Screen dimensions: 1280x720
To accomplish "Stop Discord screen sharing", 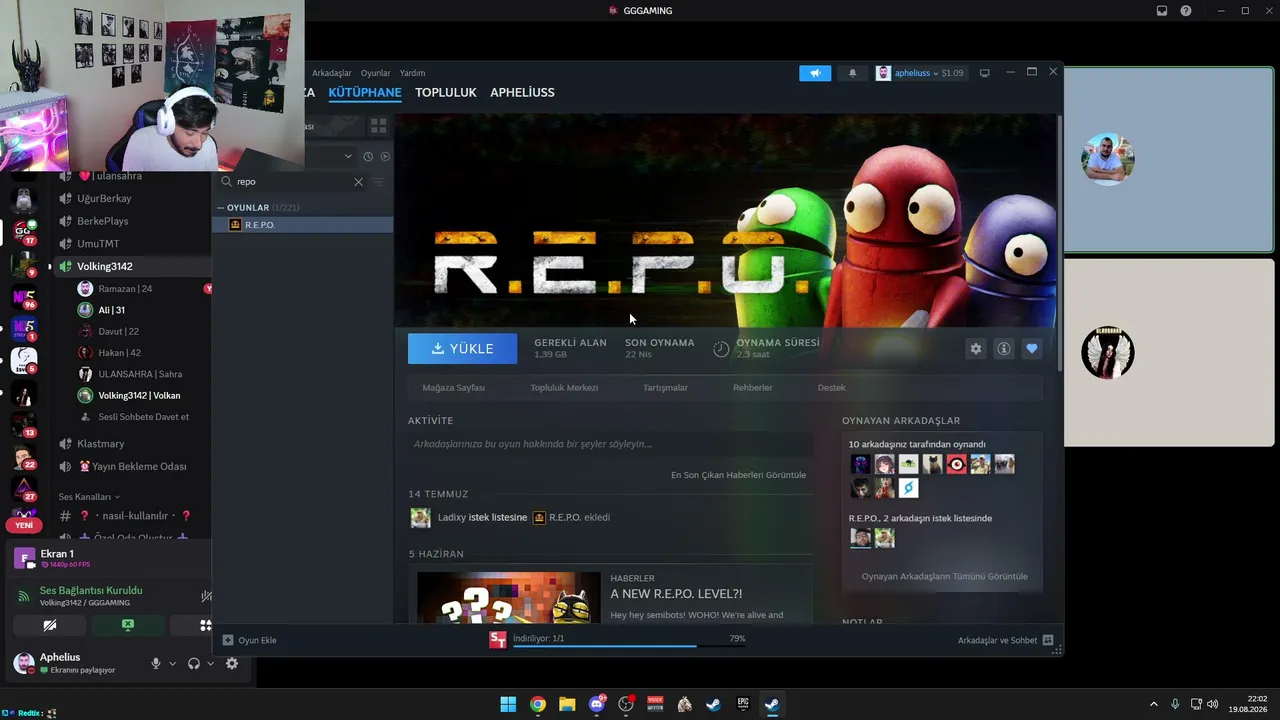I will click(x=128, y=626).
